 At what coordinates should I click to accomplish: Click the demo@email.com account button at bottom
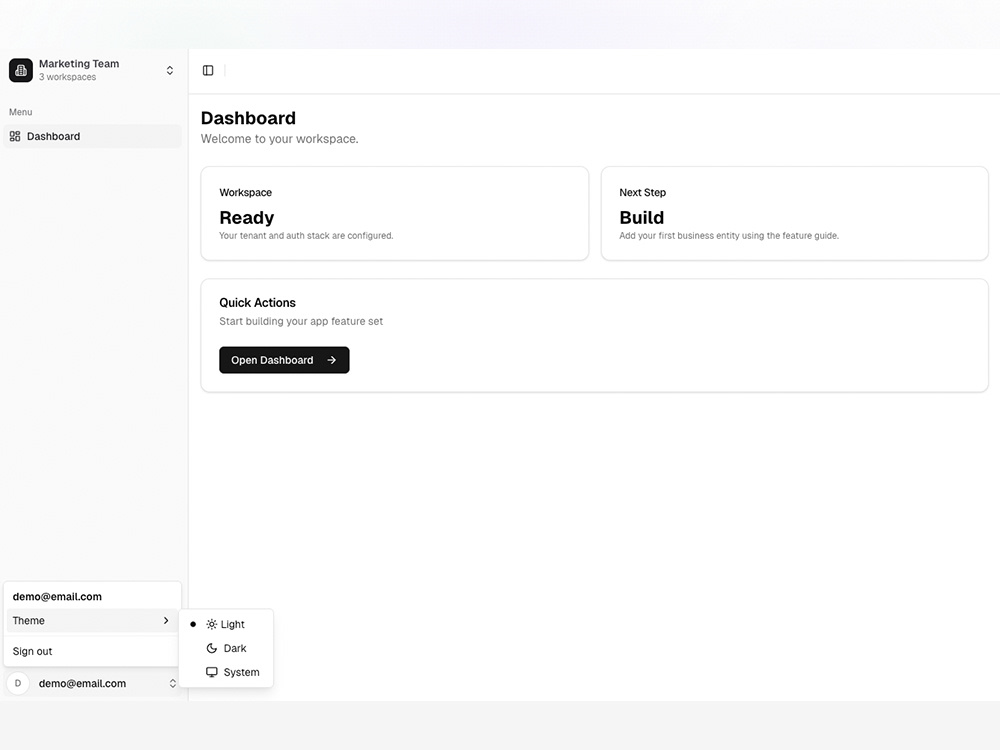92,684
